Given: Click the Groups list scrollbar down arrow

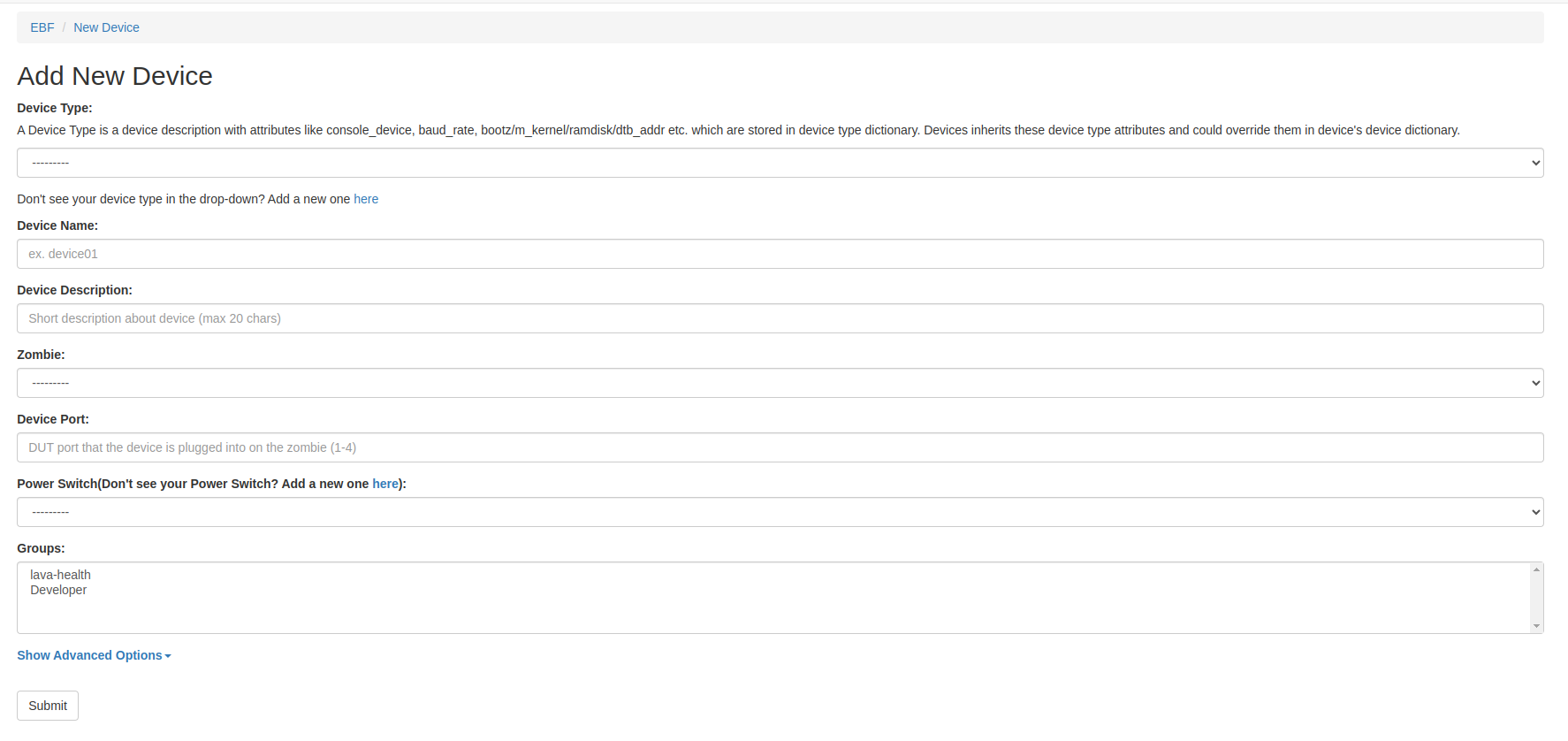Looking at the screenshot, I should 1536,626.
